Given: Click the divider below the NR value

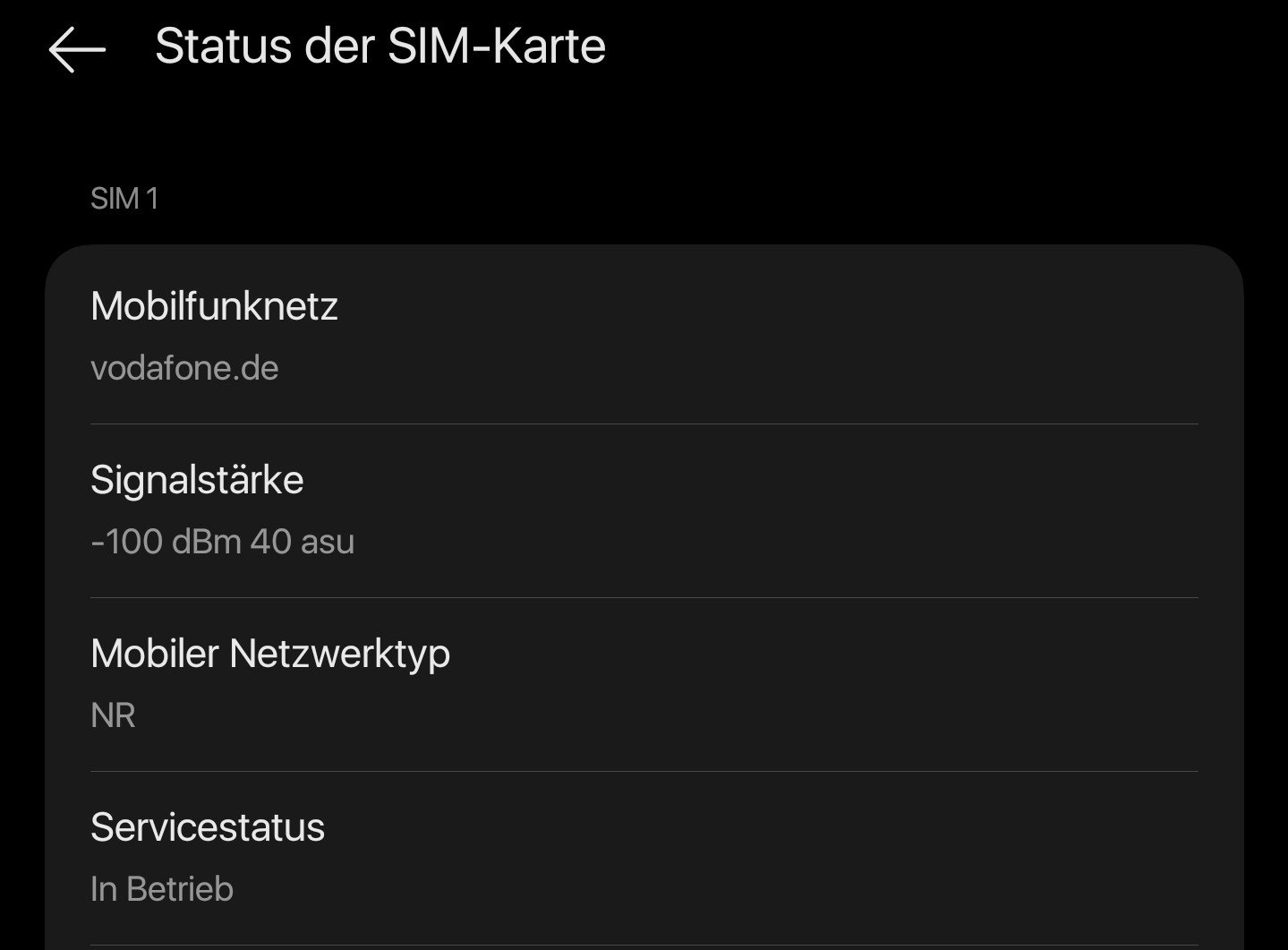Looking at the screenshot, I should 644,771.
